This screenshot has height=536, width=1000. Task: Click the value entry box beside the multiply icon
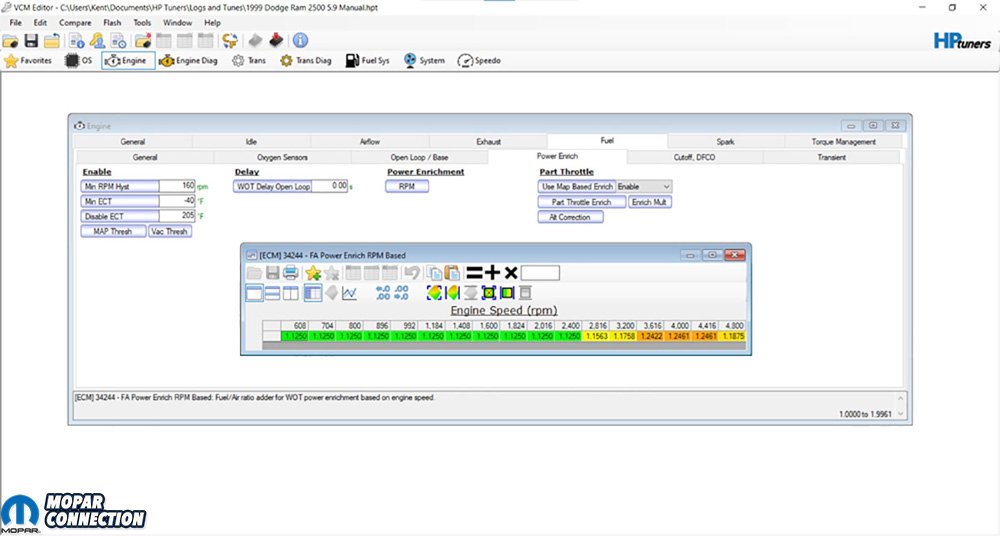tap(540, 273)
